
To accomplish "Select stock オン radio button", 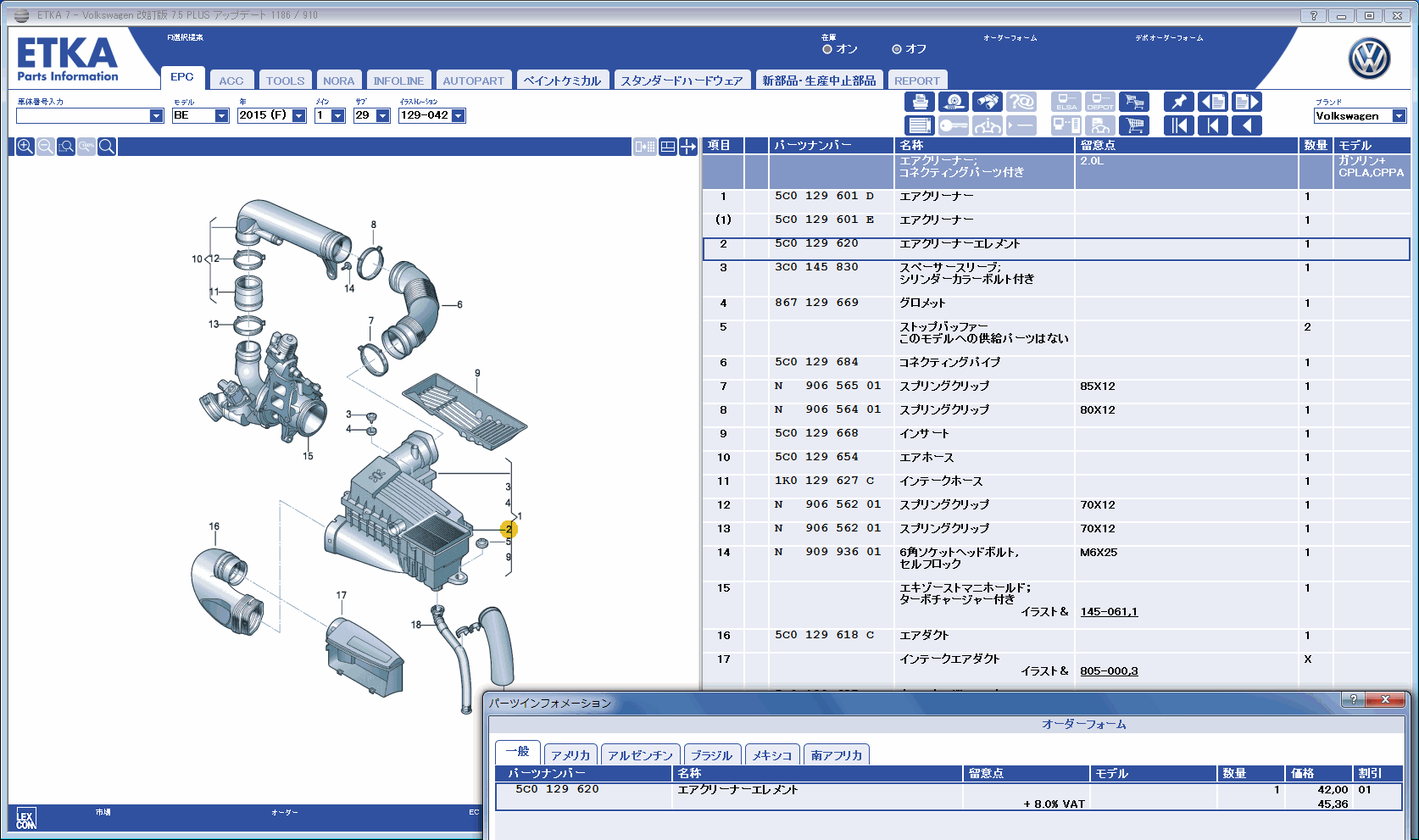I will click(827, 49).
